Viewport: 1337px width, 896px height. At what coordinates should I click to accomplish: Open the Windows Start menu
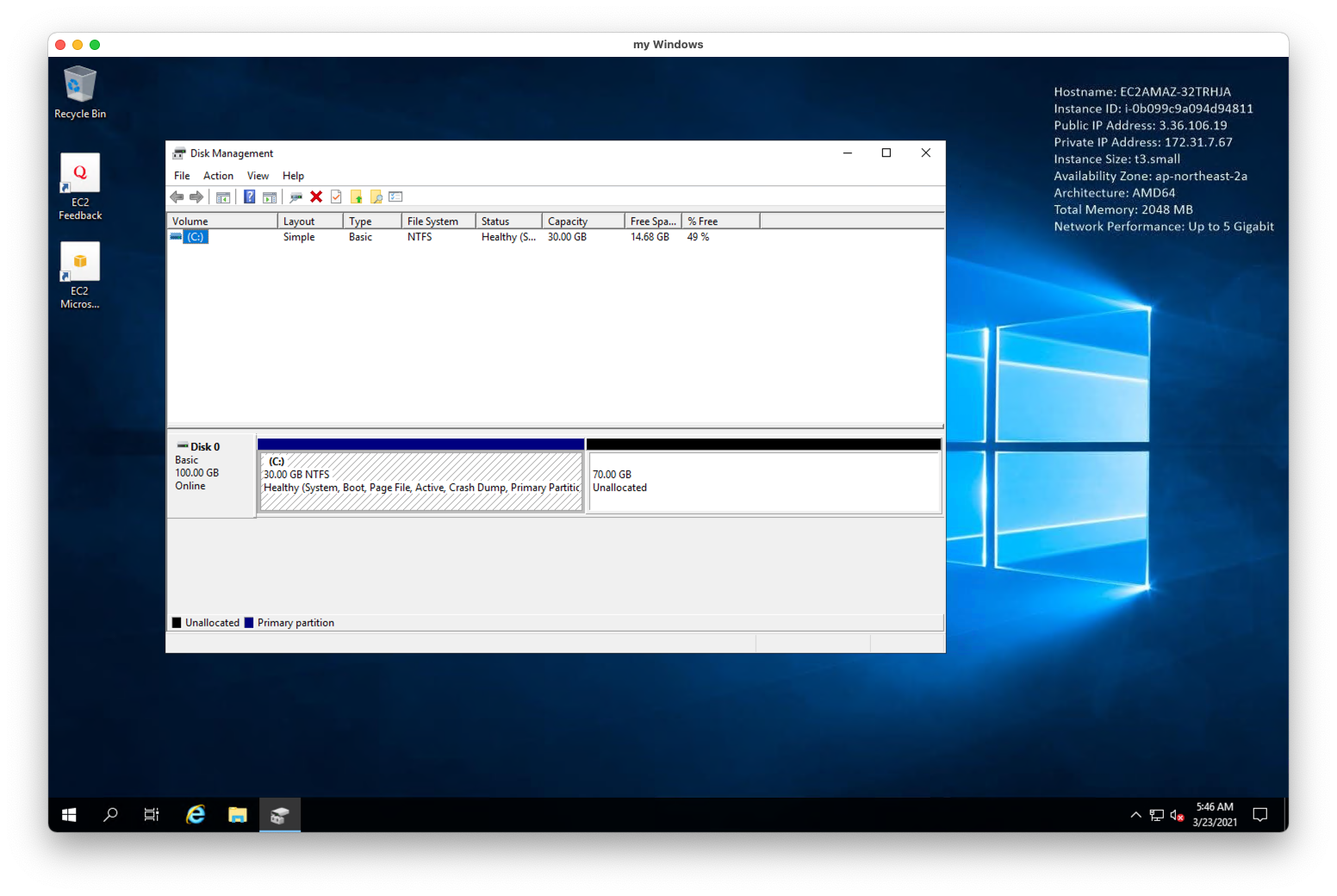click(69, 815)
